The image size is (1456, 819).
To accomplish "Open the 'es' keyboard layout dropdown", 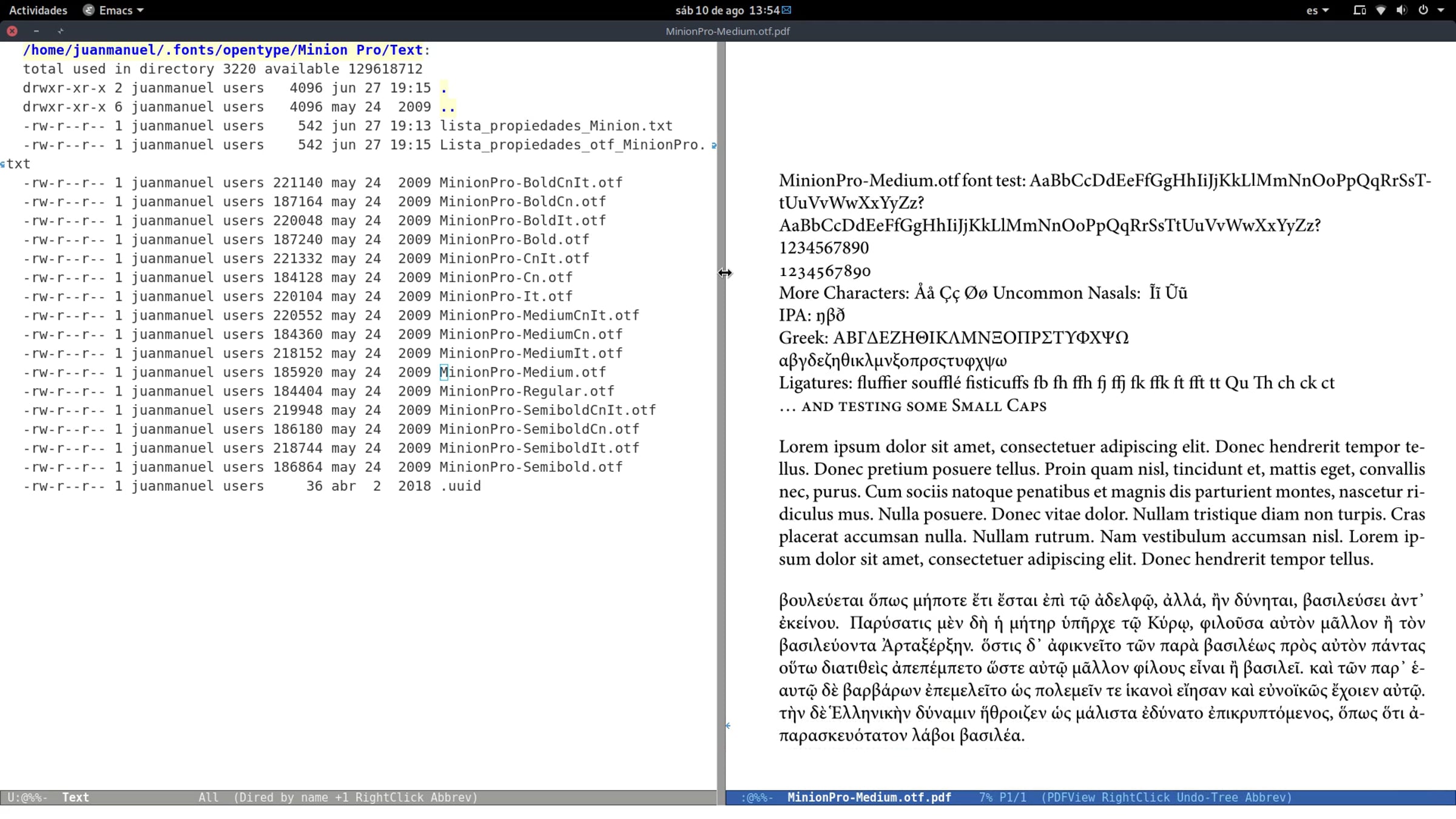I will pyautogui.click(x=1317, y=10).
